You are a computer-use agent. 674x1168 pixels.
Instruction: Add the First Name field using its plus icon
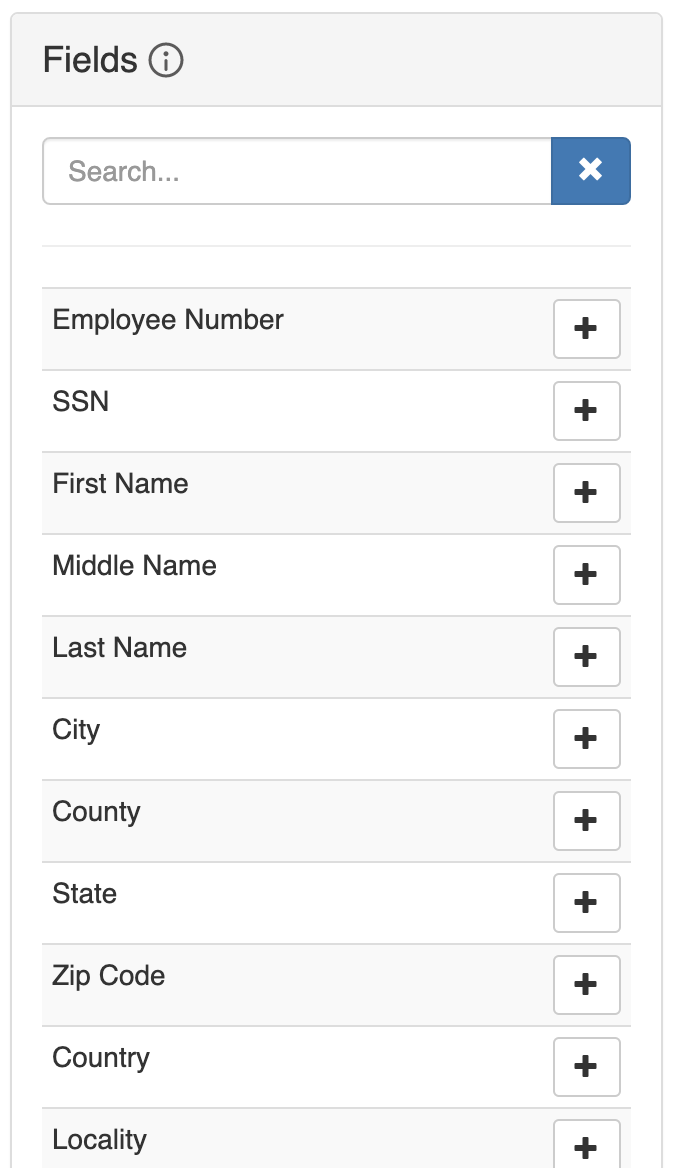click(586, 493)
